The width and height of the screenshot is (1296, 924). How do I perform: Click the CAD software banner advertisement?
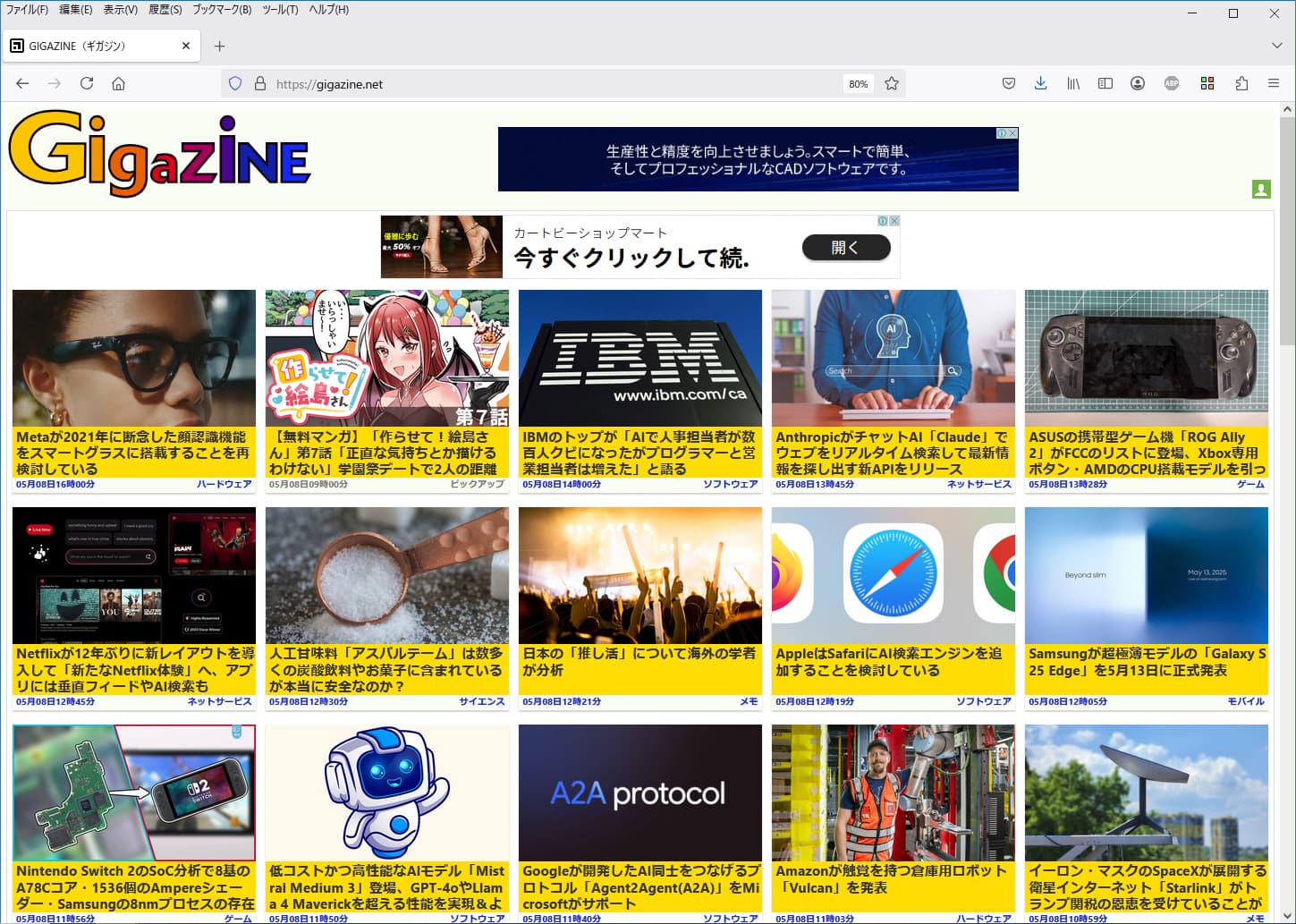[758, 159]
